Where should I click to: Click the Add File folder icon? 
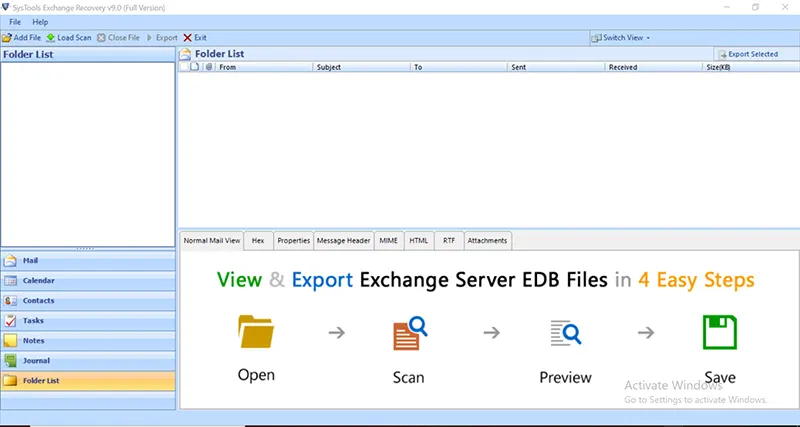pos(7,38)
